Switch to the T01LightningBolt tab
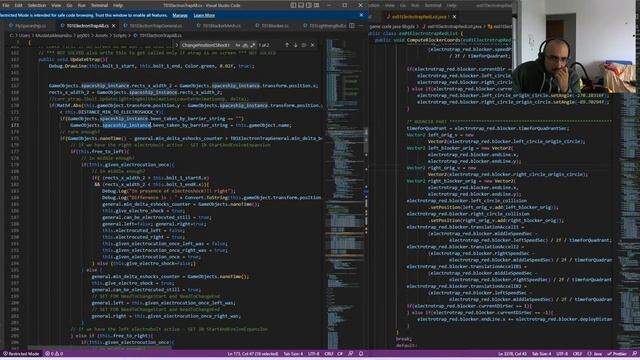The width and height of the screenshot is (640, 360). click(x=325, y=26)
